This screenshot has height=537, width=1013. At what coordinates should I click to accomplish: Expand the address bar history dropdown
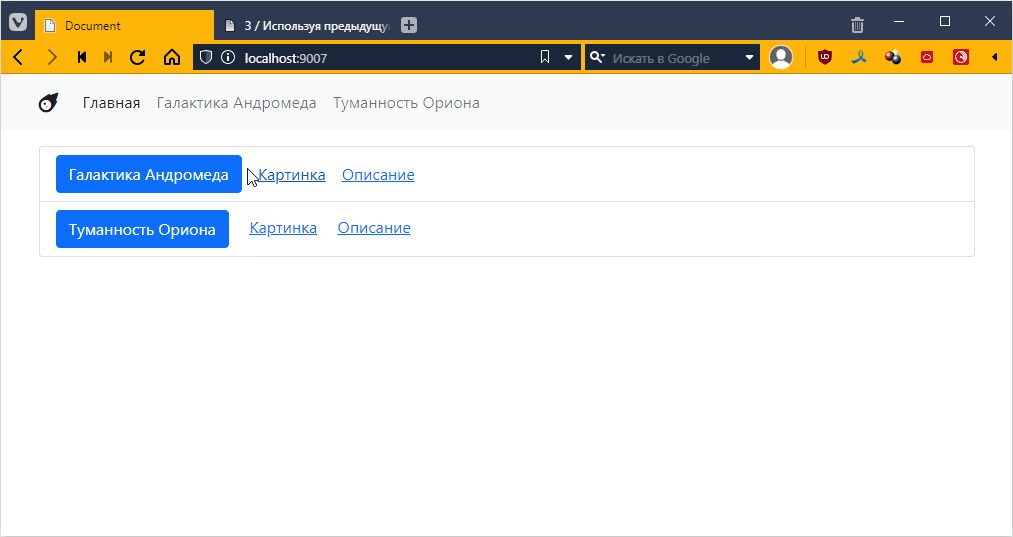(568, 58)
